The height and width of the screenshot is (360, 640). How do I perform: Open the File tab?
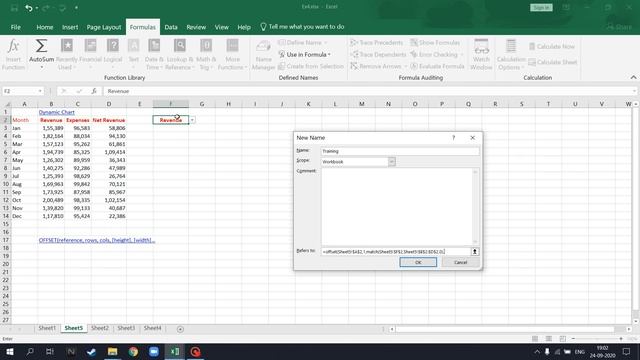[x=16, y=27]
